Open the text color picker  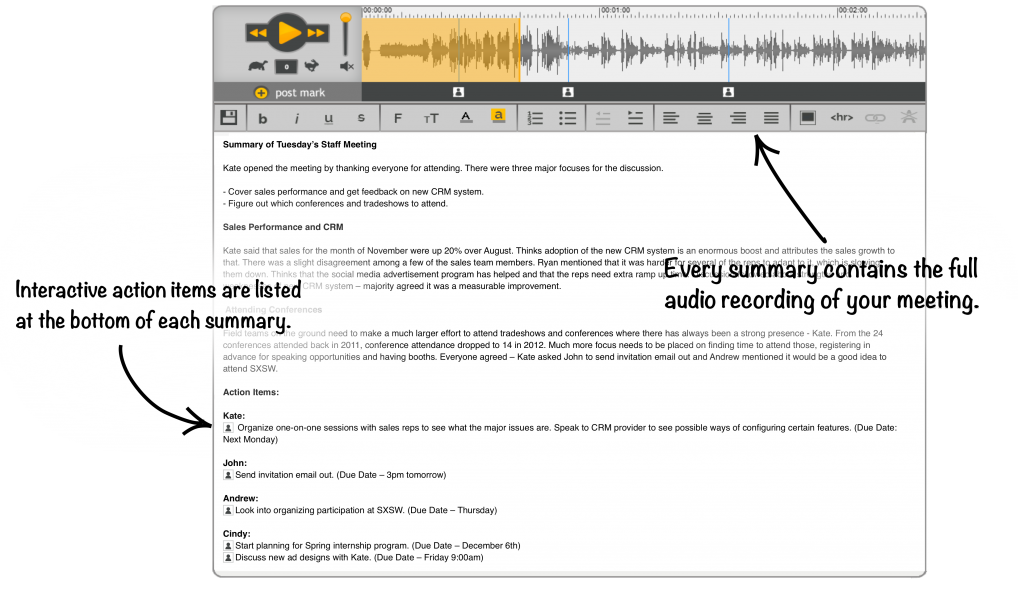point(465,118)
